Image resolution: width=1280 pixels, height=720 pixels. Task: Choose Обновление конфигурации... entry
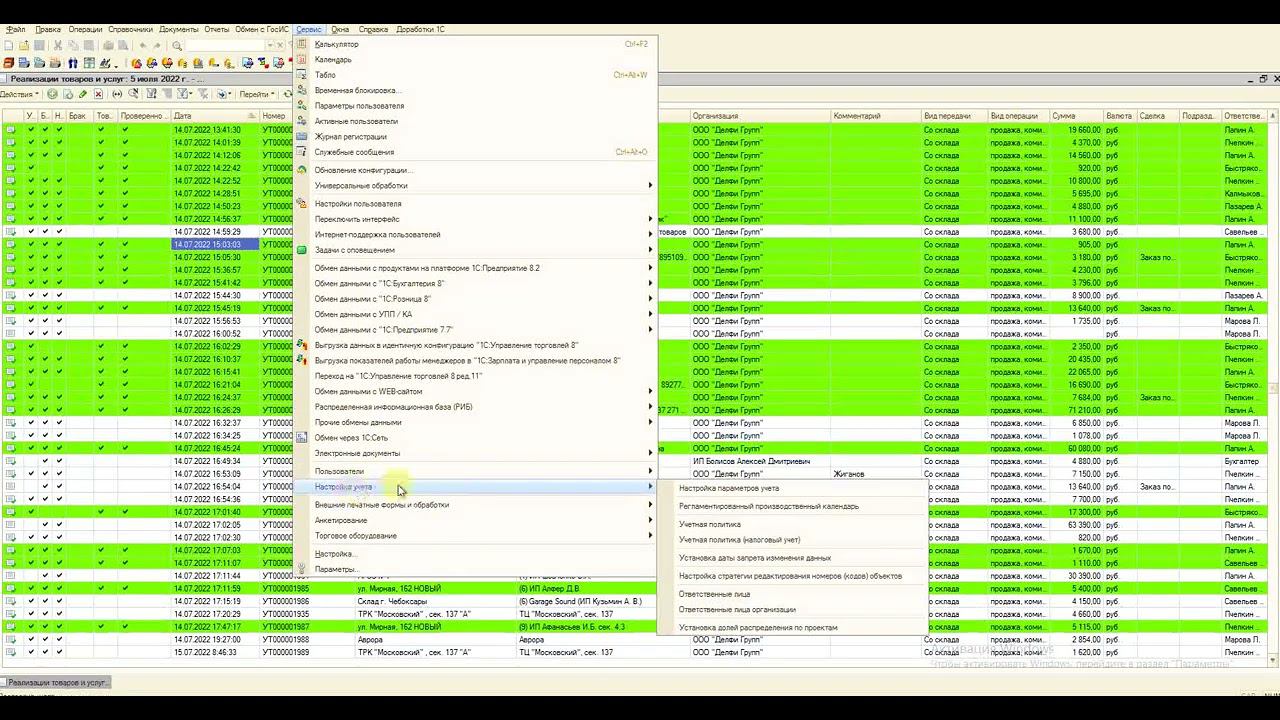[x=476, y=170]
